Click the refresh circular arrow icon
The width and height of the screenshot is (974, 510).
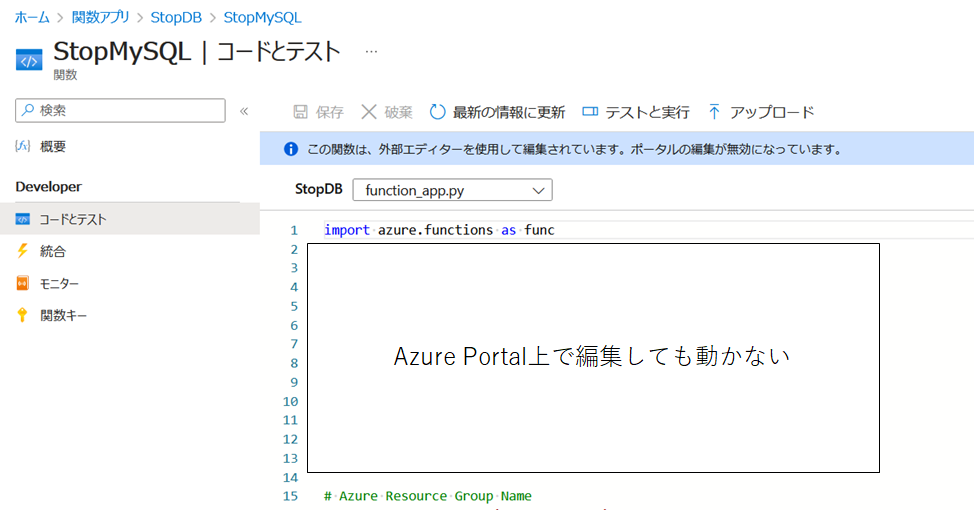pyautogui.click(x=437, y=112)
